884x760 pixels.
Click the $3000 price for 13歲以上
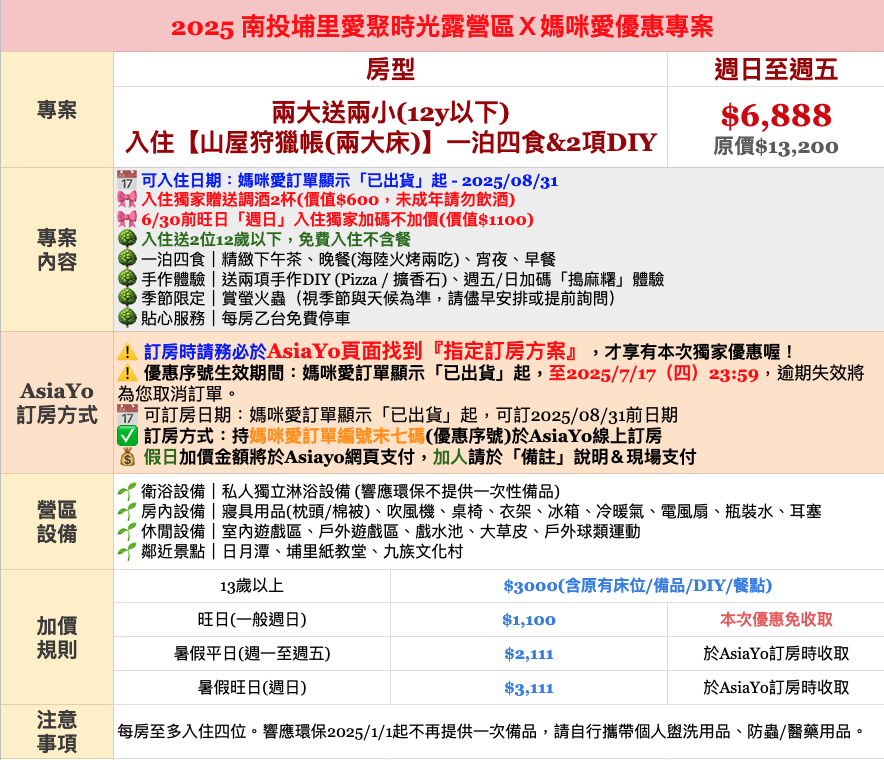click(x=637, y=586)
